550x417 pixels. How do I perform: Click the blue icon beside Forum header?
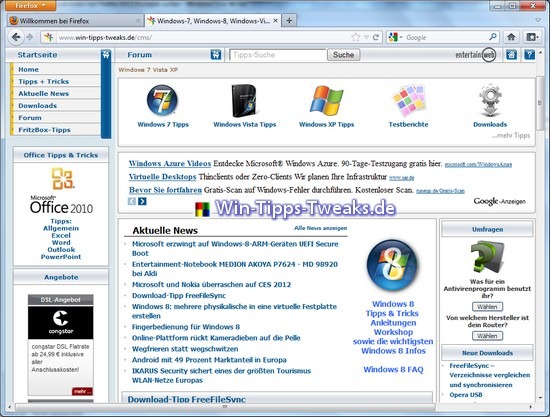pos(216,55)
